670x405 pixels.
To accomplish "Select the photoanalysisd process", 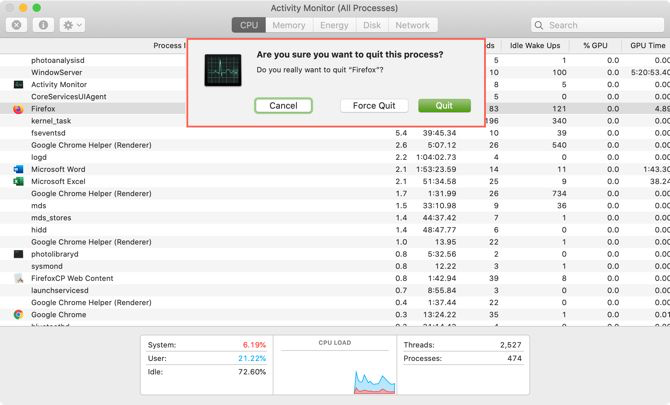I will click(58, 60).
